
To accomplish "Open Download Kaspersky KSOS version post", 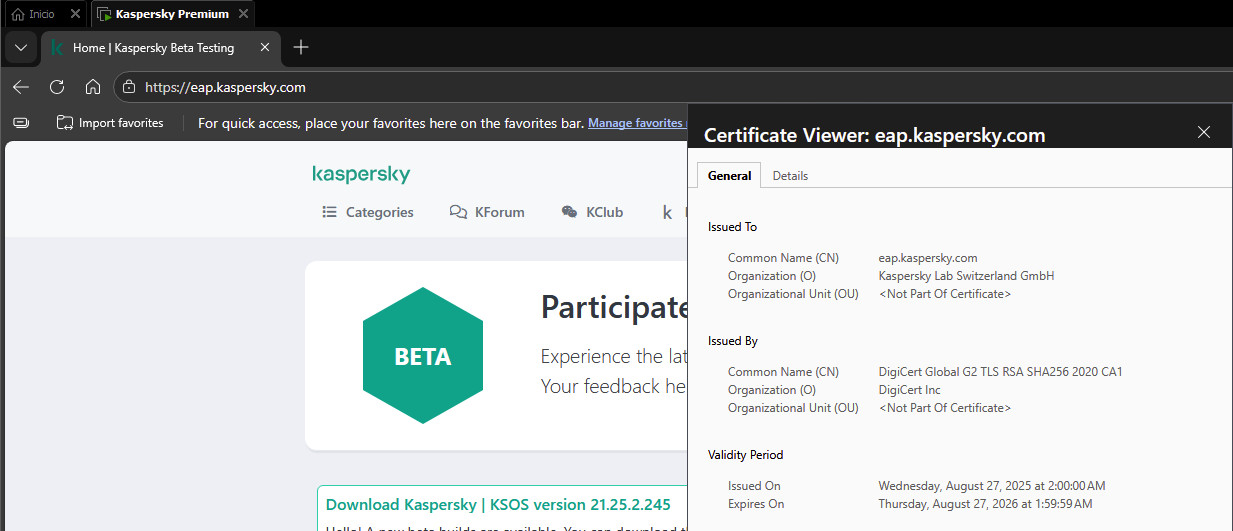I will click(498, 504).
